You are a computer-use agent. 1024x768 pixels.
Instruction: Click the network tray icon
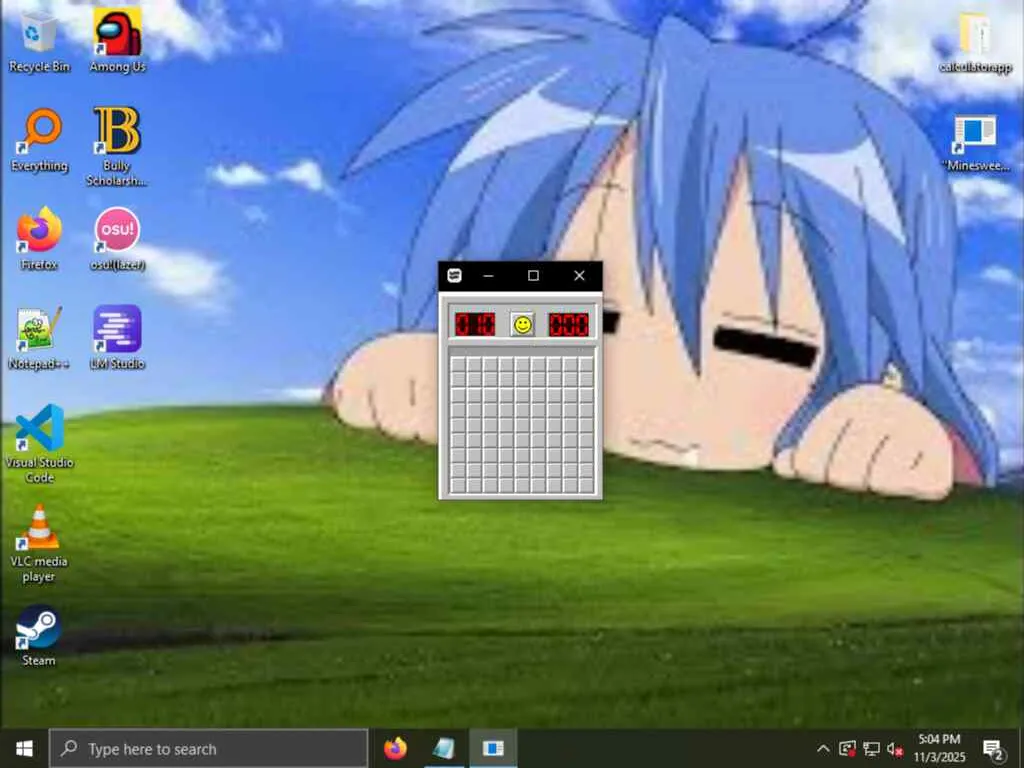(x=871, y=748)
